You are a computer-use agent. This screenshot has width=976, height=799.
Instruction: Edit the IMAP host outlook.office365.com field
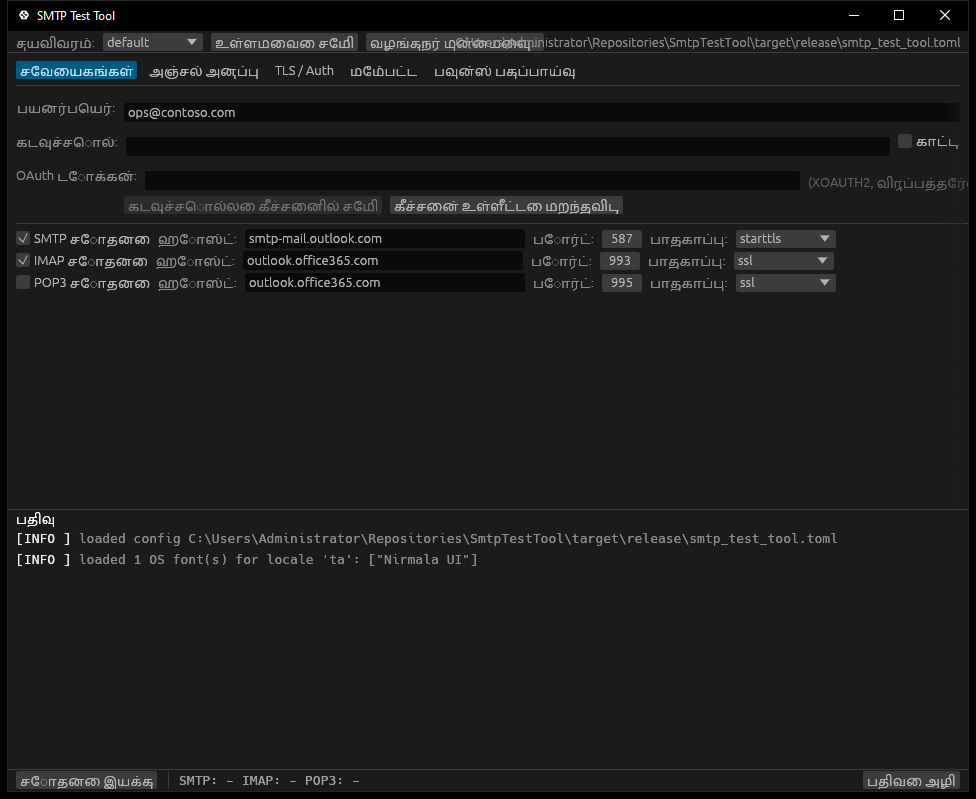point(383,261)
